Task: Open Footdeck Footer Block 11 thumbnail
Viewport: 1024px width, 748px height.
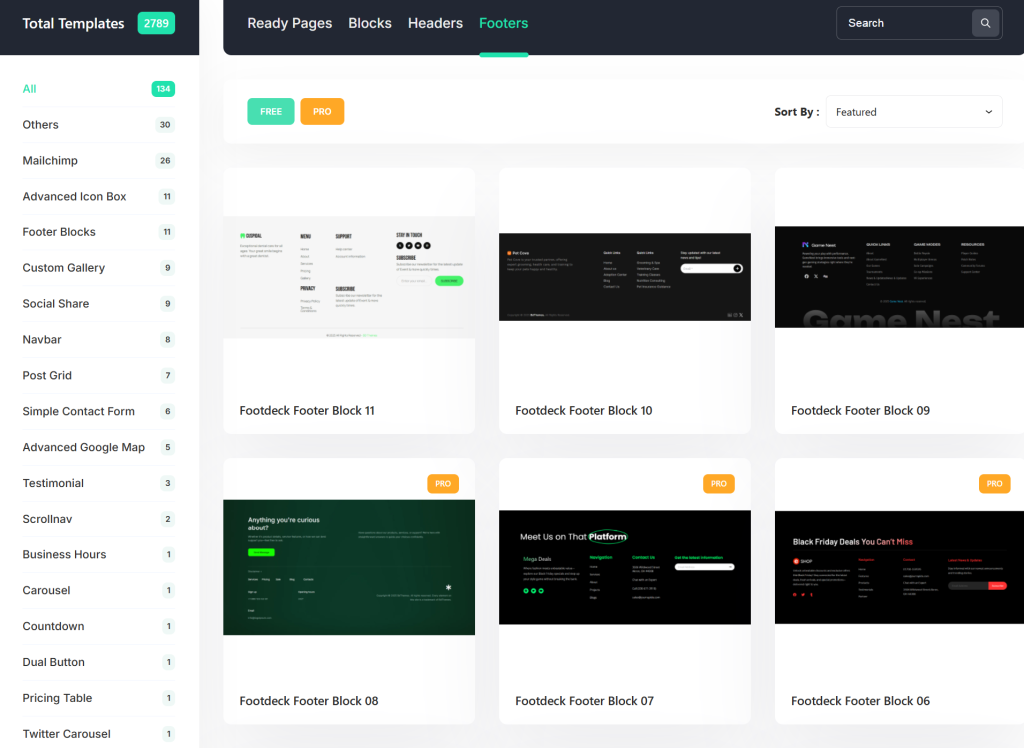Action: click(349, 277)
